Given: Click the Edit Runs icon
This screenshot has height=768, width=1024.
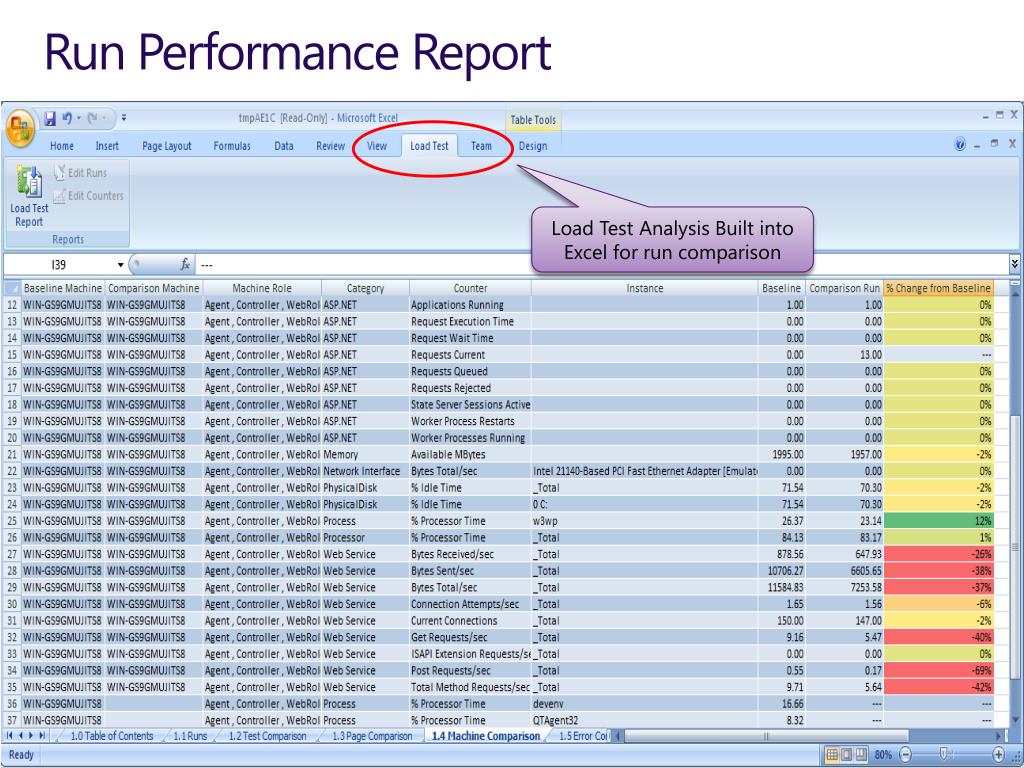Looking at the screenshot, I should (x=59, y=172).
